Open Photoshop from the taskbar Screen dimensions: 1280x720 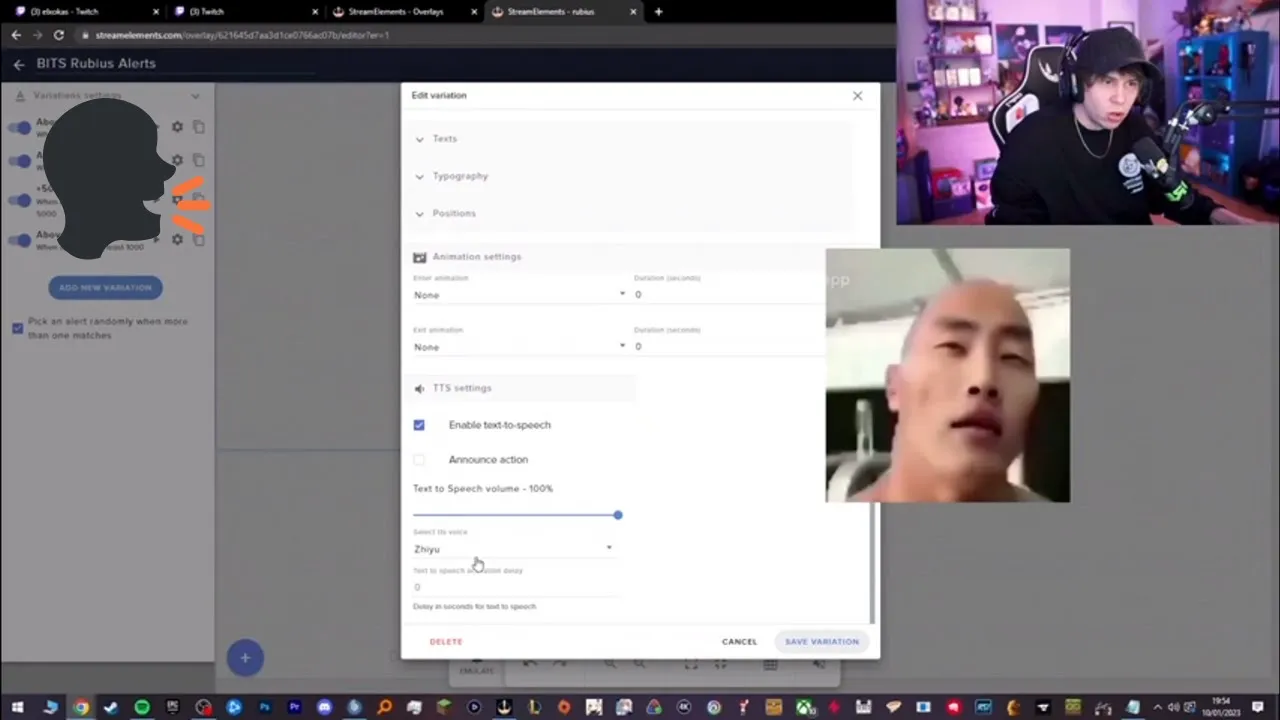coord(264,708)
